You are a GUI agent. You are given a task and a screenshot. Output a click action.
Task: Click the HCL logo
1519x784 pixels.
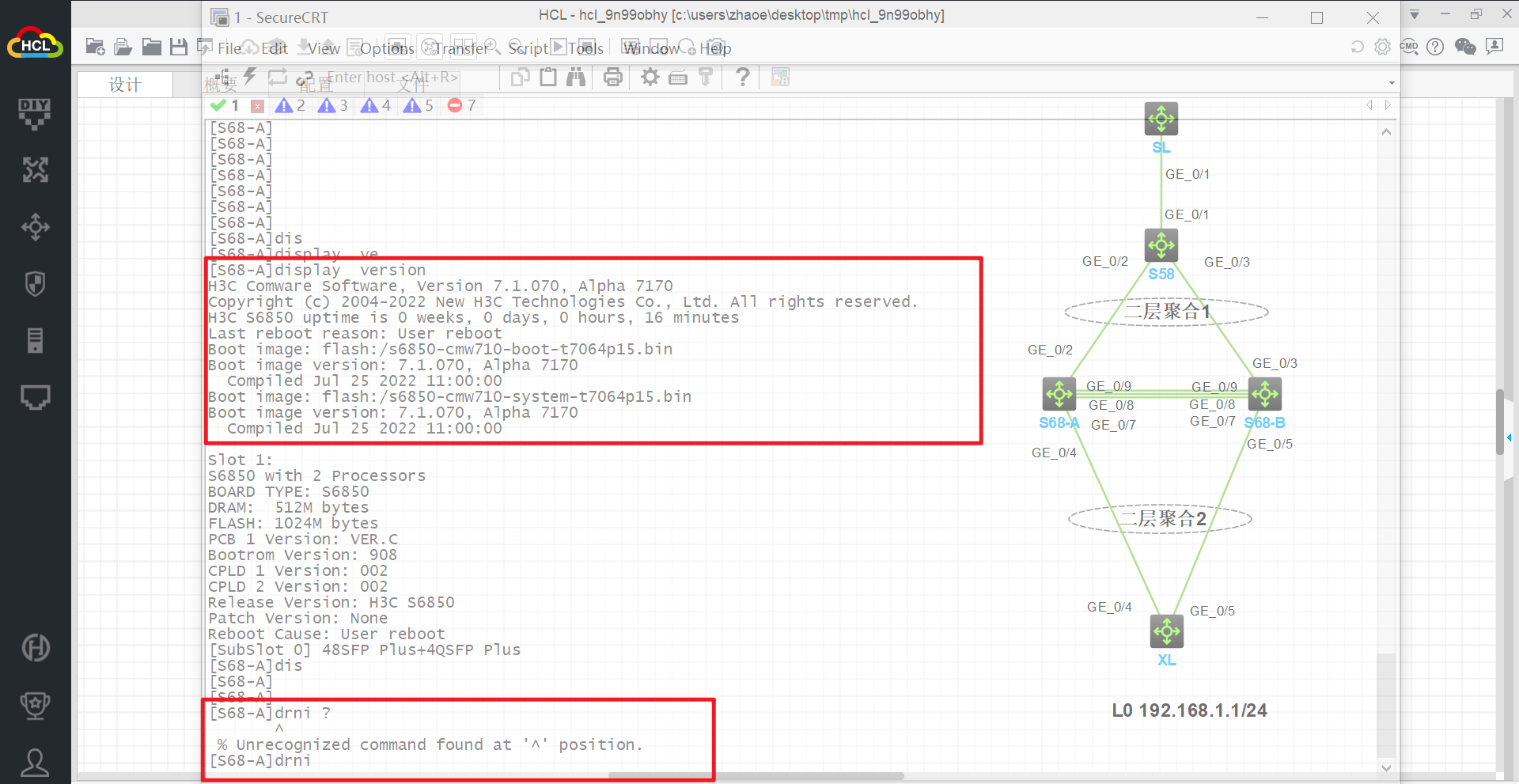pyautogui.click(x=35, y=44)
